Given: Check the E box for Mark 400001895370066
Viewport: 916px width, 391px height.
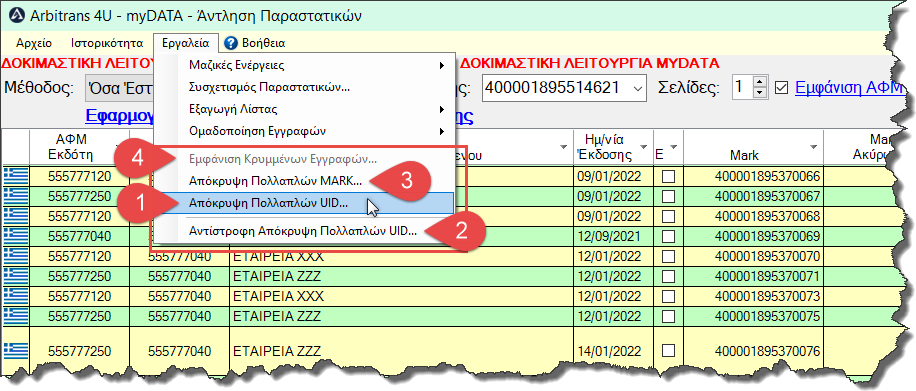Looking at the screenshot, I should tap(668, 177).
